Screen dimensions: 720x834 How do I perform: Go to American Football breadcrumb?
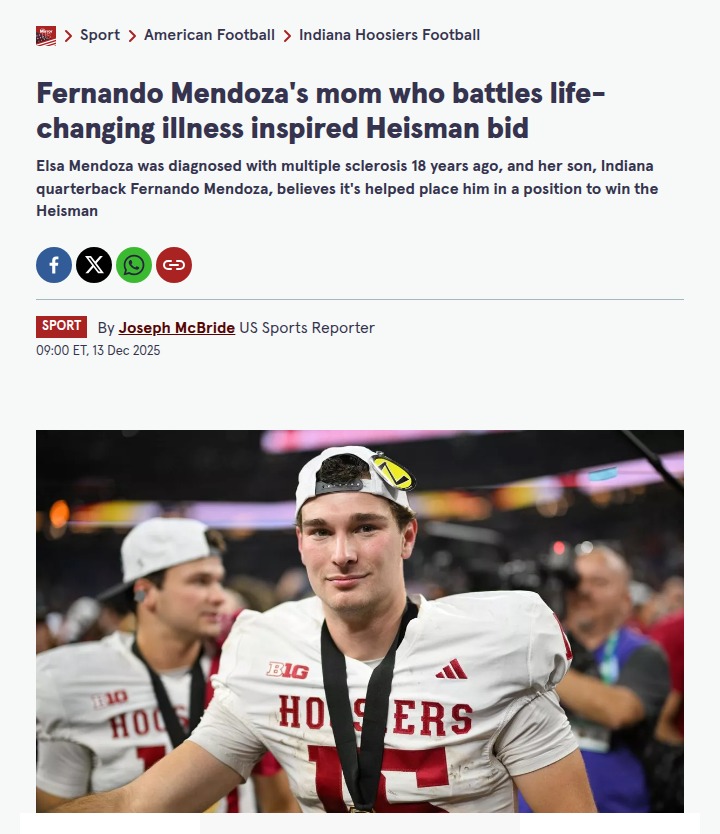pyautogui.click(x=209, y=35)
